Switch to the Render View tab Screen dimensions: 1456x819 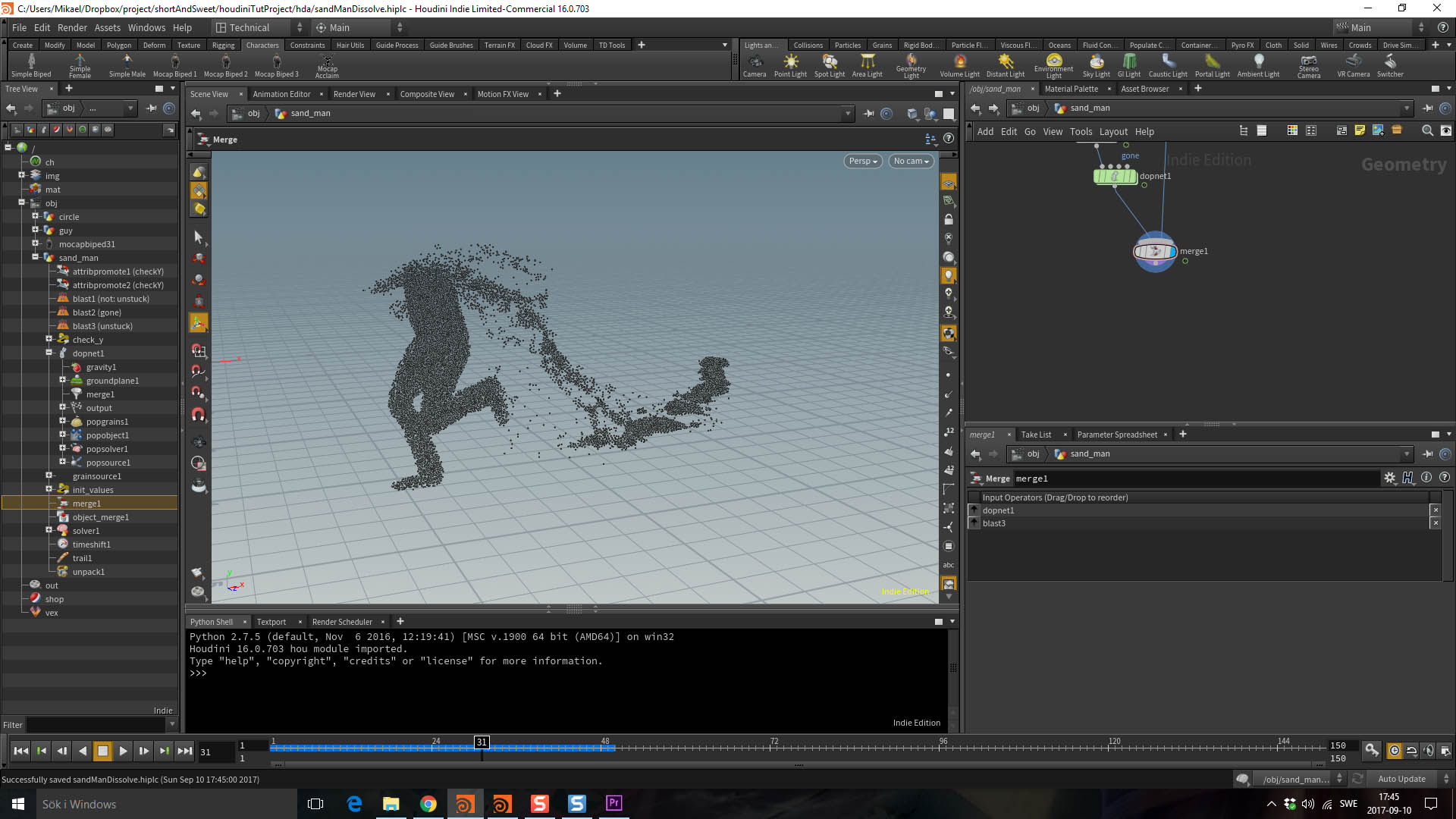[354, 94]
